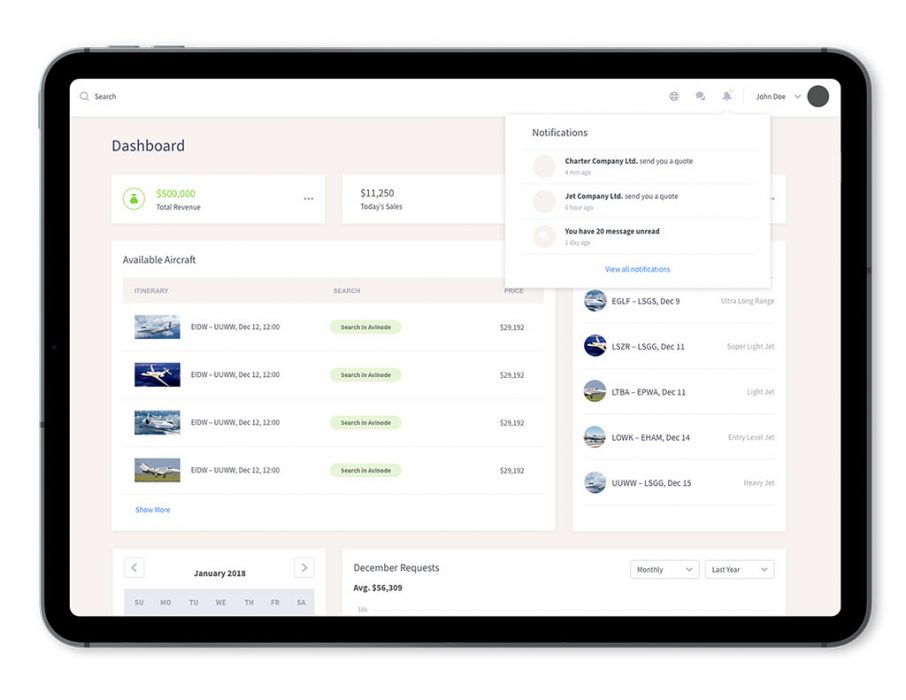Click the EGLF – LSGS aircraft round icon
The image size is (906, 700).
595,301
